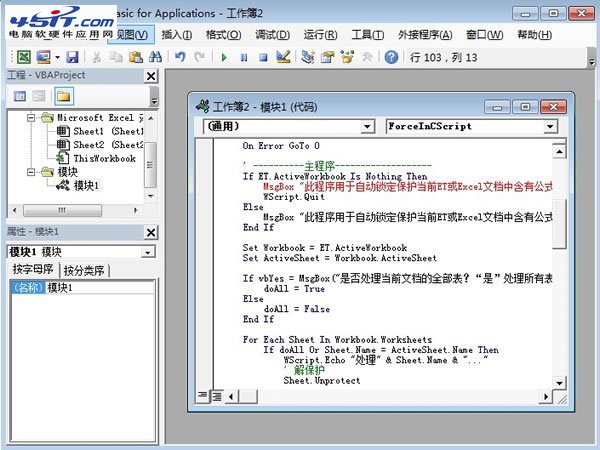The height and width of the screenshot is (450, 600).
Task: Run the macro with the green play icon
Action: pos(224,58)
